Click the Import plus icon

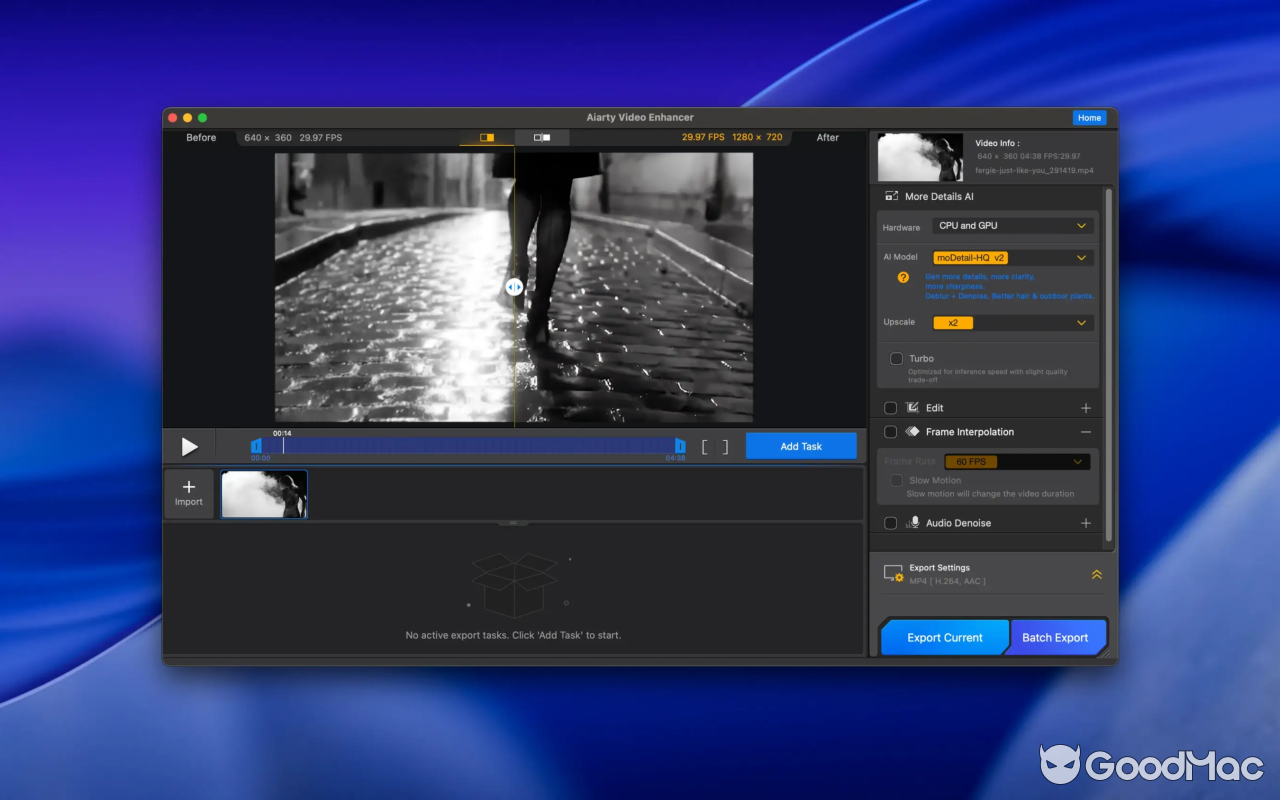[188, 486]
